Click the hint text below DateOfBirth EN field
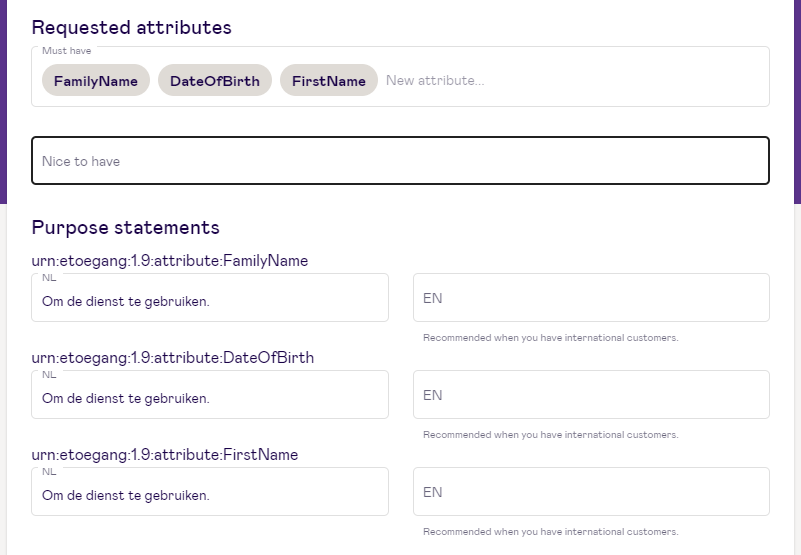801x555 pixels. point(550,435)
